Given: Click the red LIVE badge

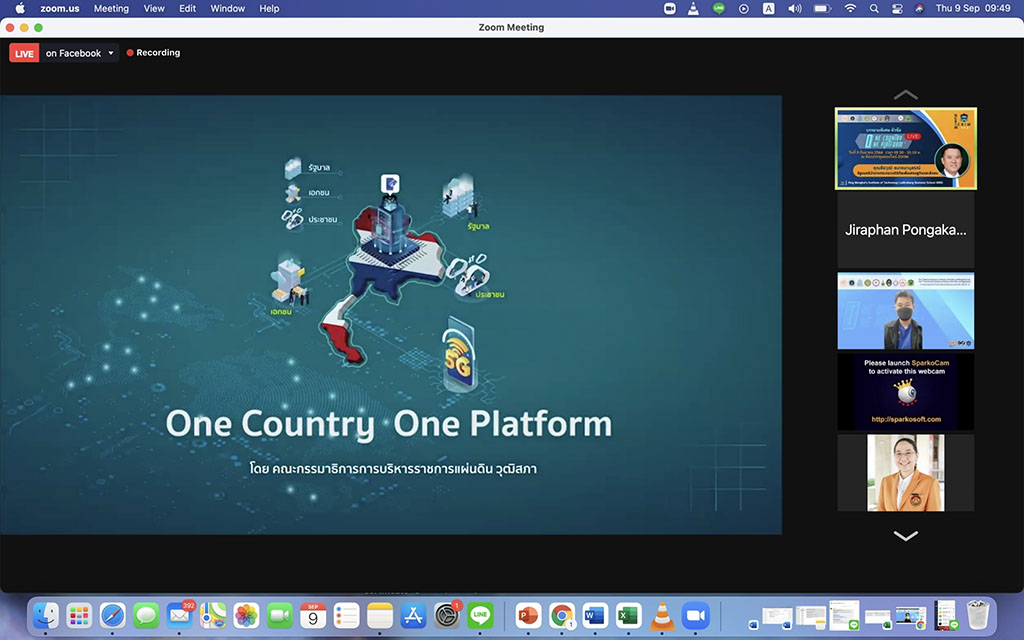Looking at the screenshot, I should click(24, 53).
